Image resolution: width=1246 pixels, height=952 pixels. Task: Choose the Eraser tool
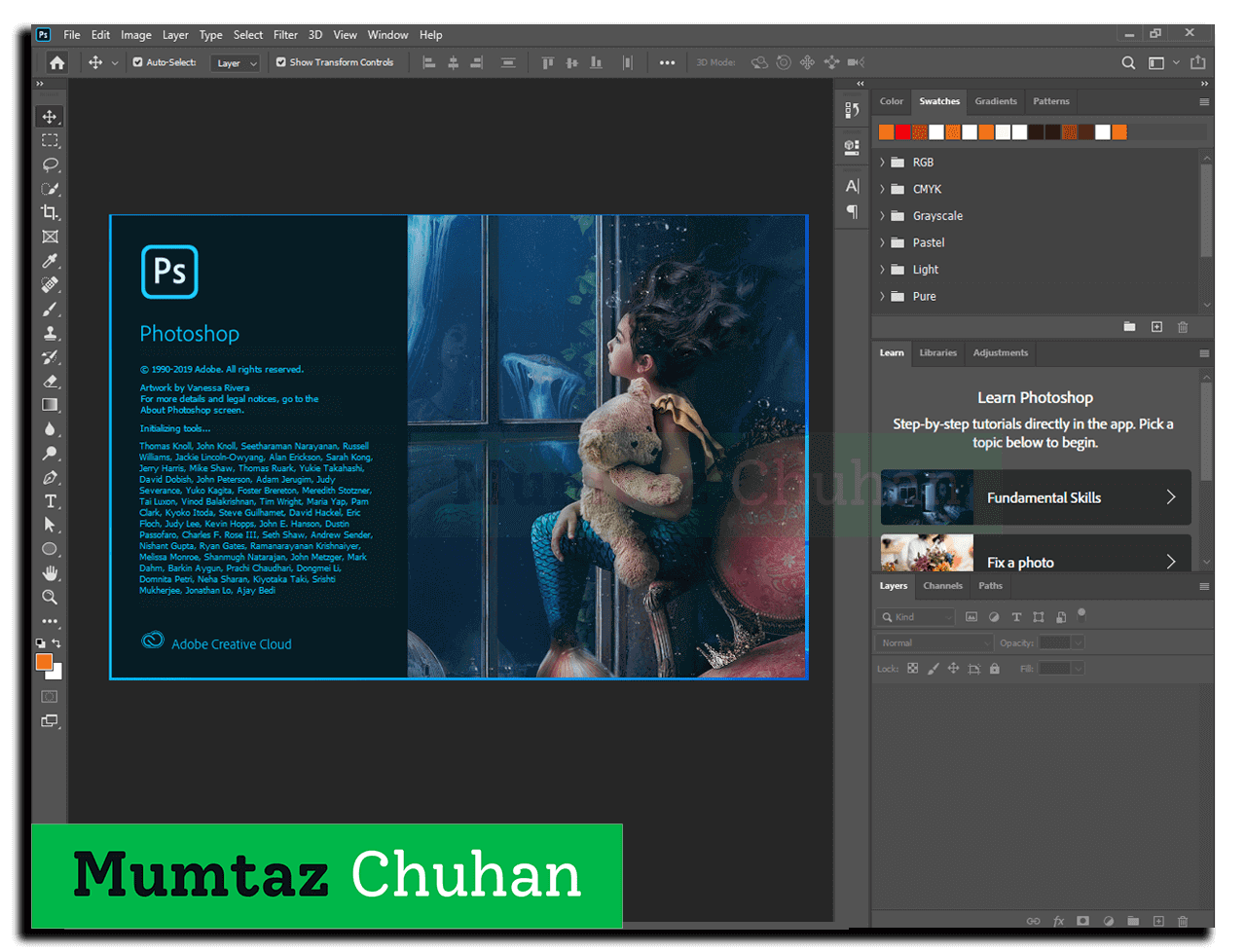pos(51,381)
